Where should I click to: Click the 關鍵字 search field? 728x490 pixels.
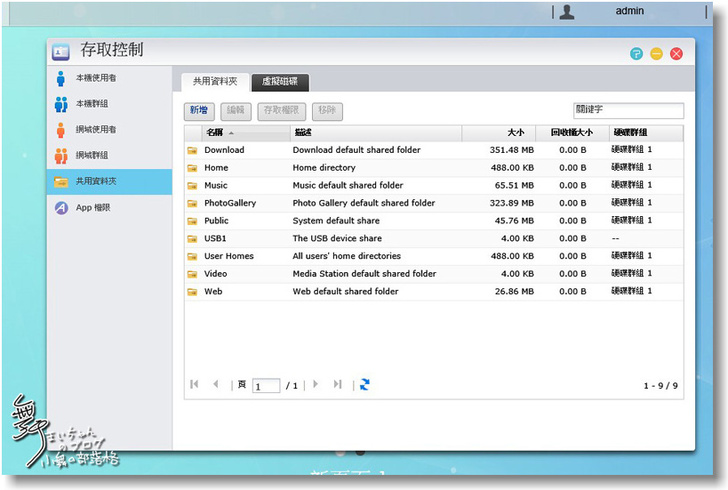[628, 111]
